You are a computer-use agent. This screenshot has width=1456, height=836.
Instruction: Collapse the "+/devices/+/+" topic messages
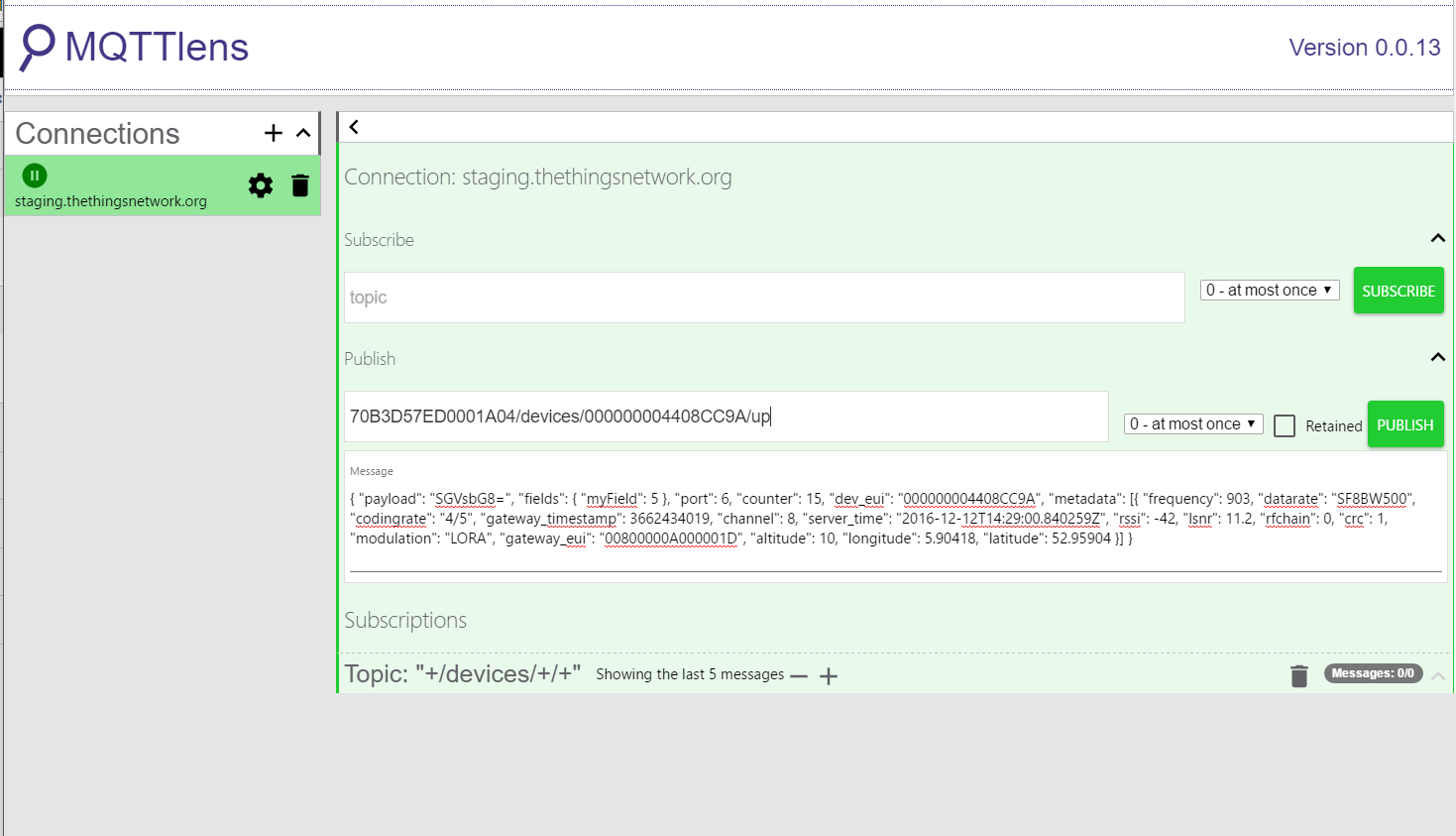1438,675
